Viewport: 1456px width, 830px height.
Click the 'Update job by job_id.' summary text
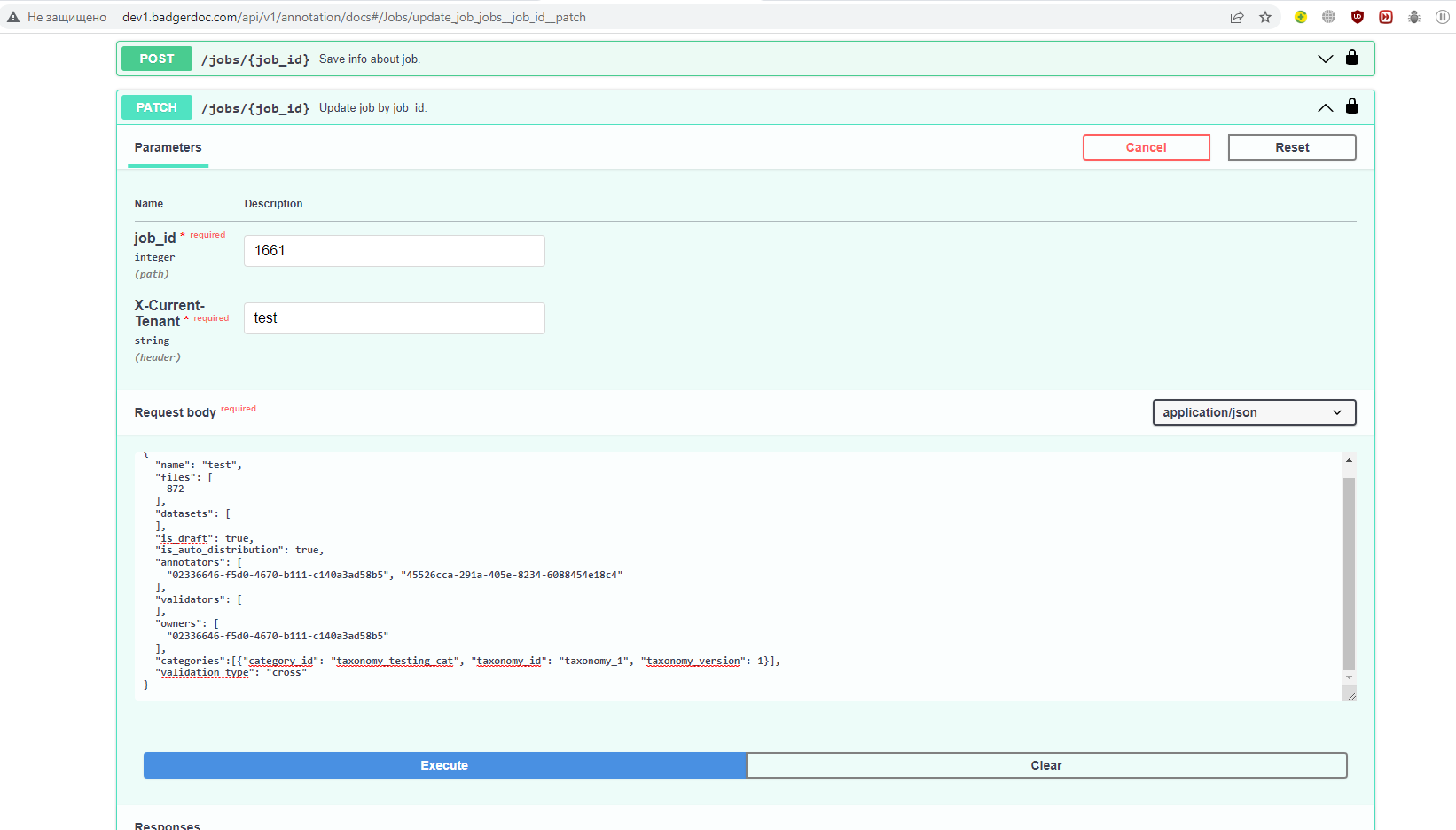(373, 108)
